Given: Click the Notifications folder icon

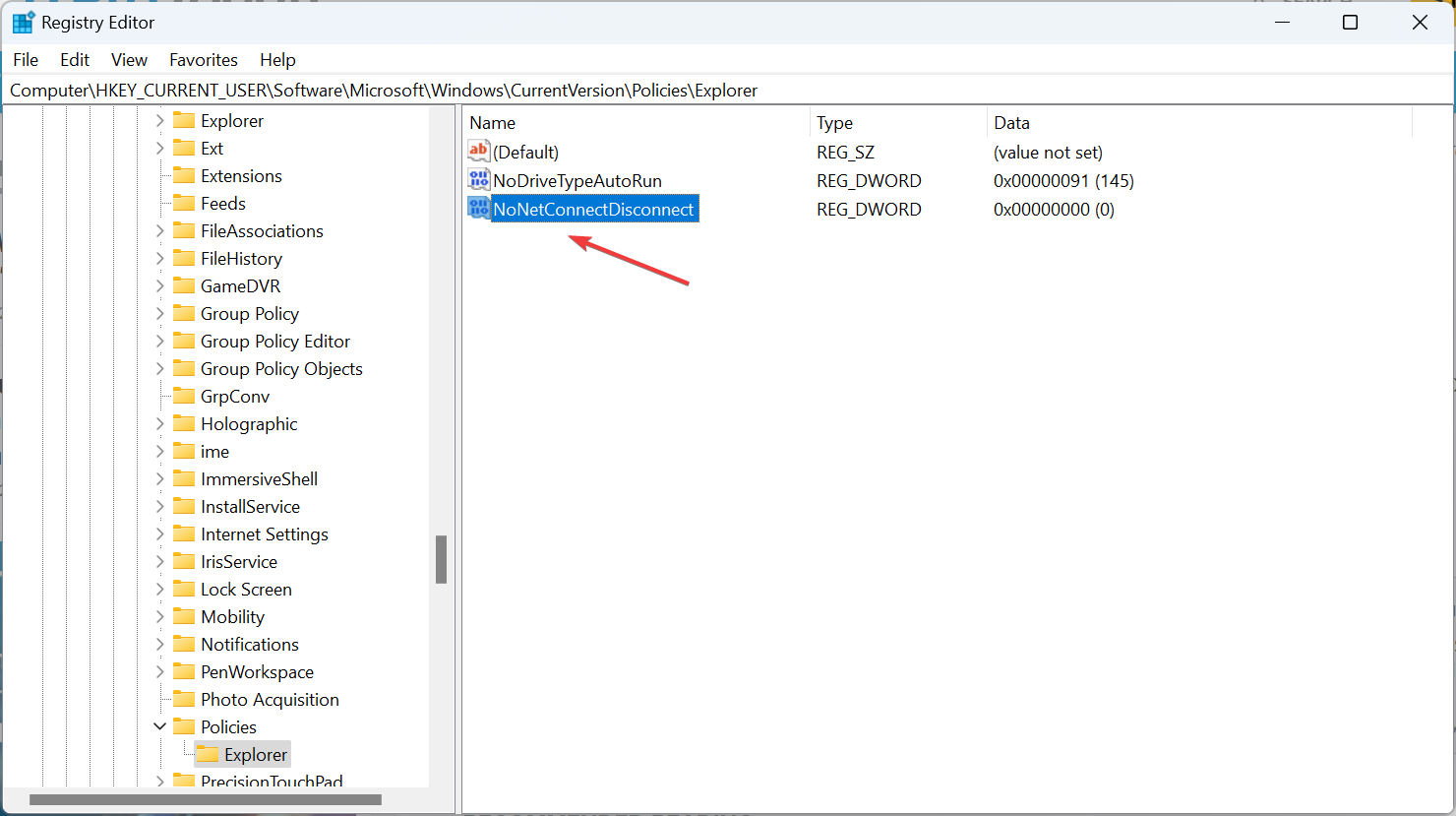Looking at the screenshot, I should point(184,644).
